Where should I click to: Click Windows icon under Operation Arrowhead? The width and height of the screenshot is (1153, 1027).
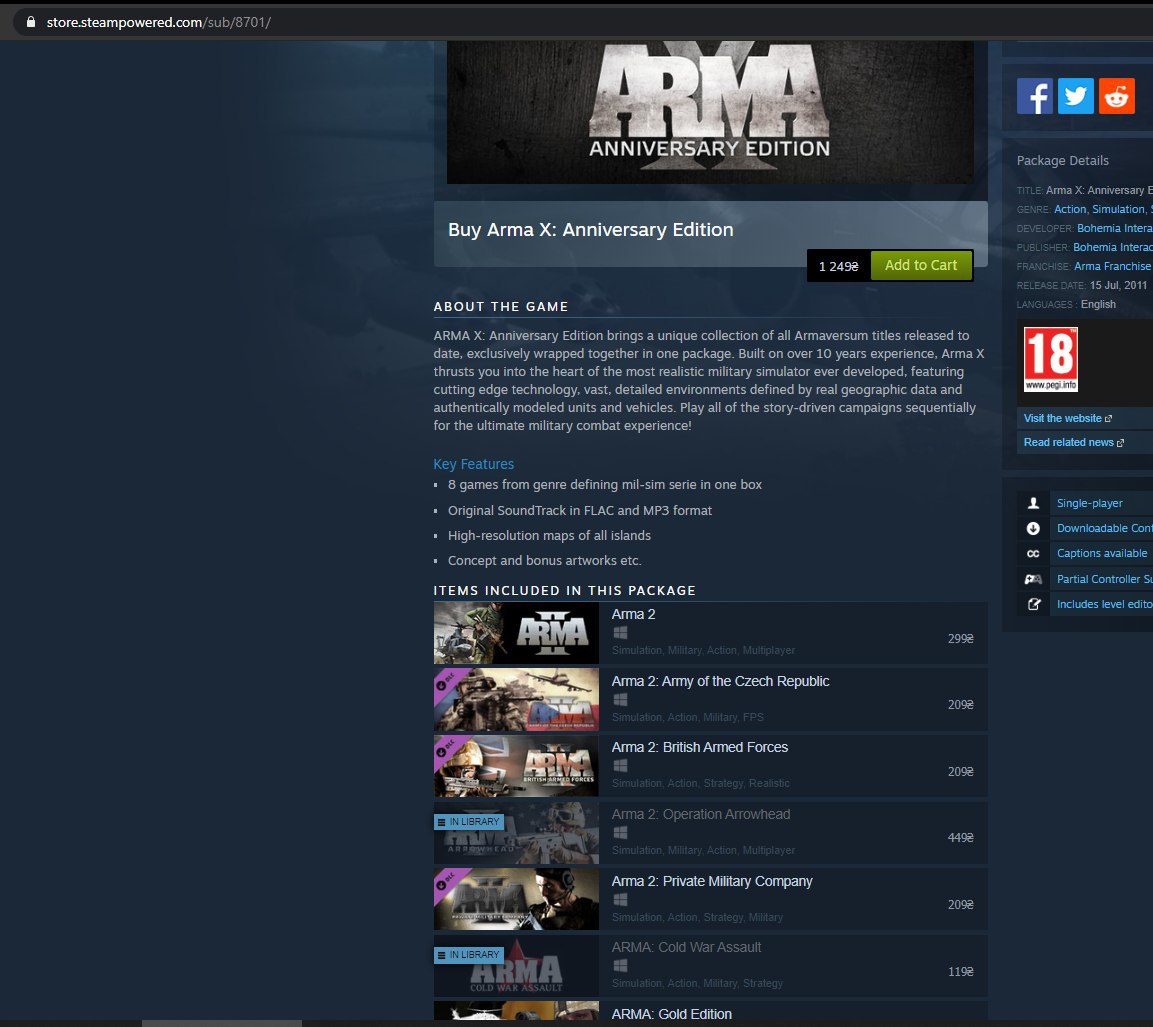pyautogui.click(x=620, y=833)
